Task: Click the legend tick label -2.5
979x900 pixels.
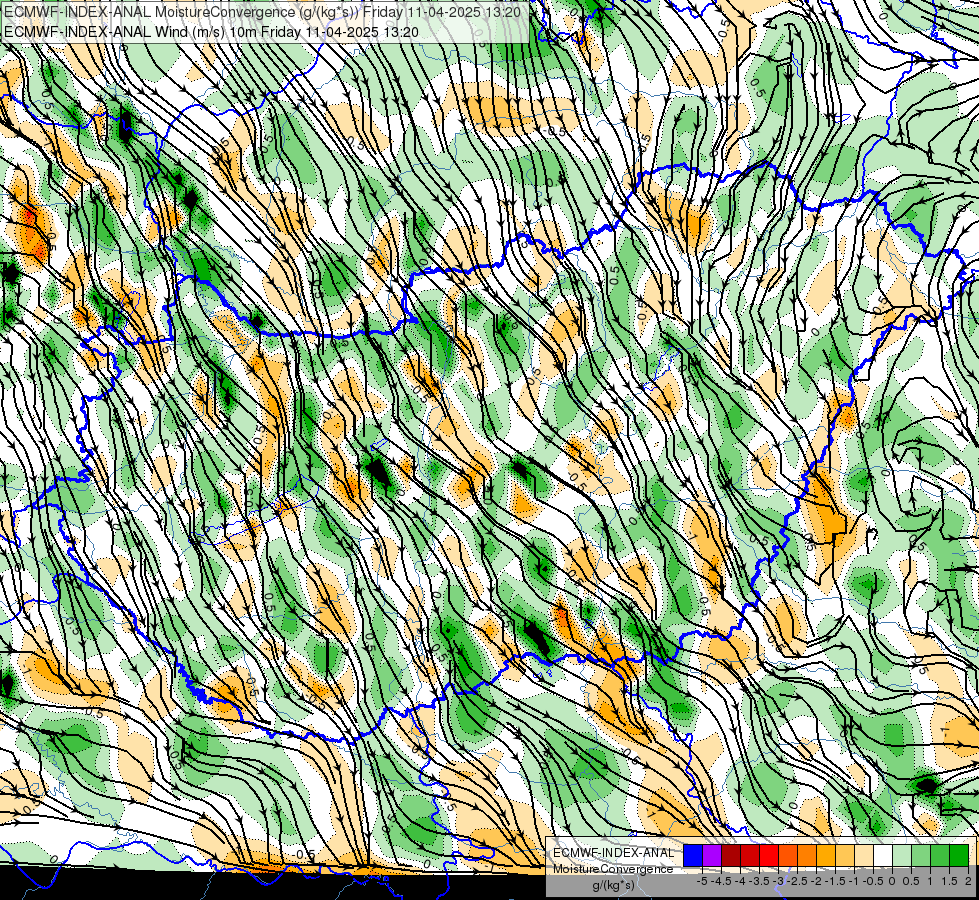Action: click(797, 881)
